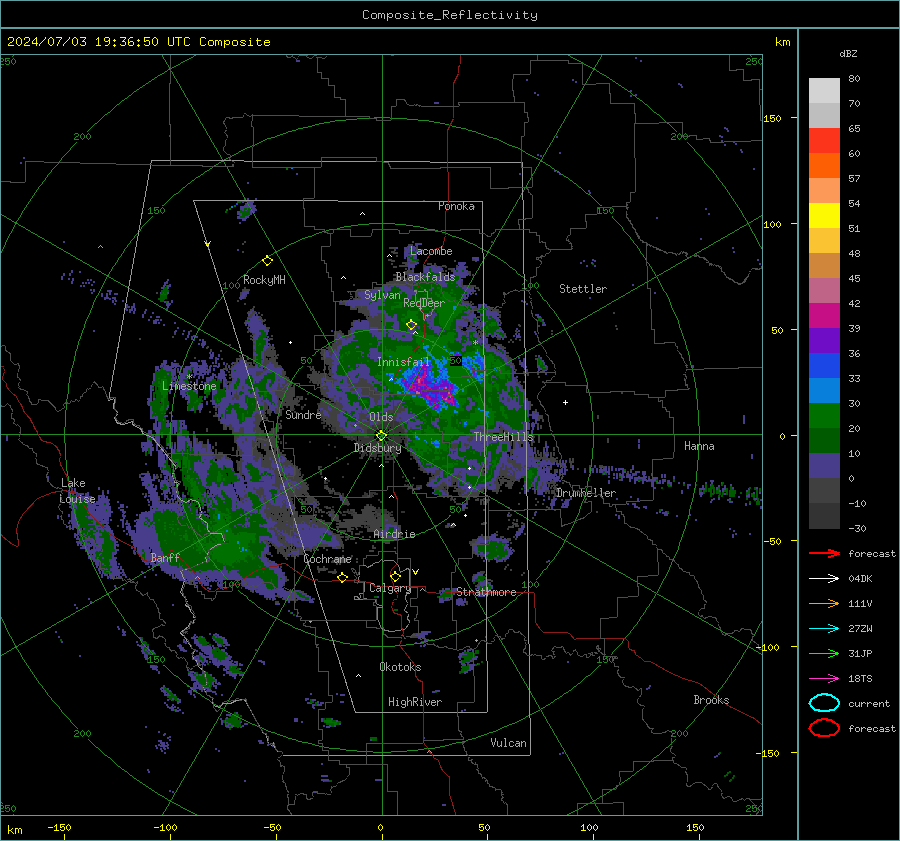Click the yellow diamond marker below Cochrane
Image resolution: width=900 pixels, height=841 pixels.
coord(342,577)
